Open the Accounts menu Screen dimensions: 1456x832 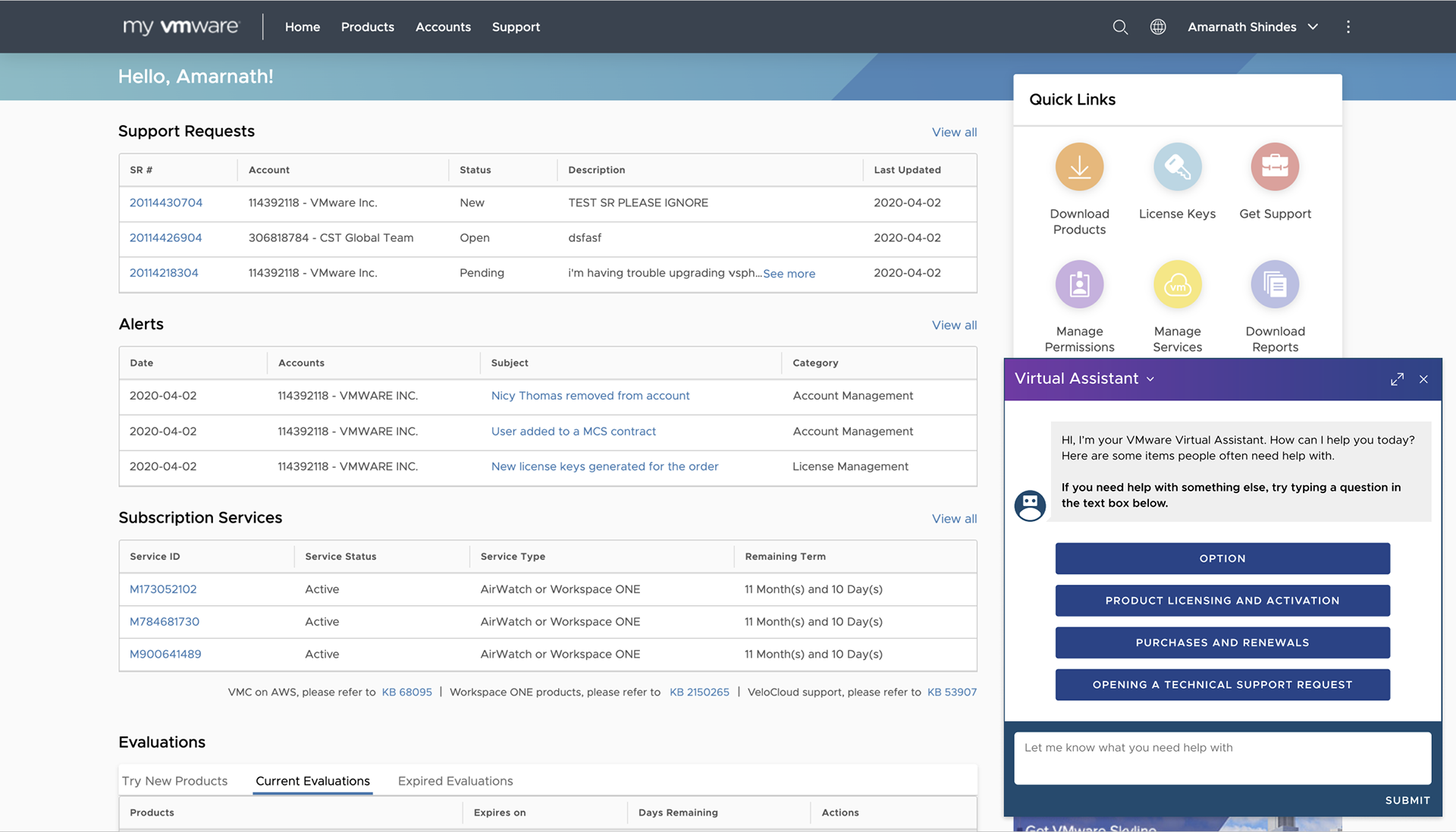point(443,27)
